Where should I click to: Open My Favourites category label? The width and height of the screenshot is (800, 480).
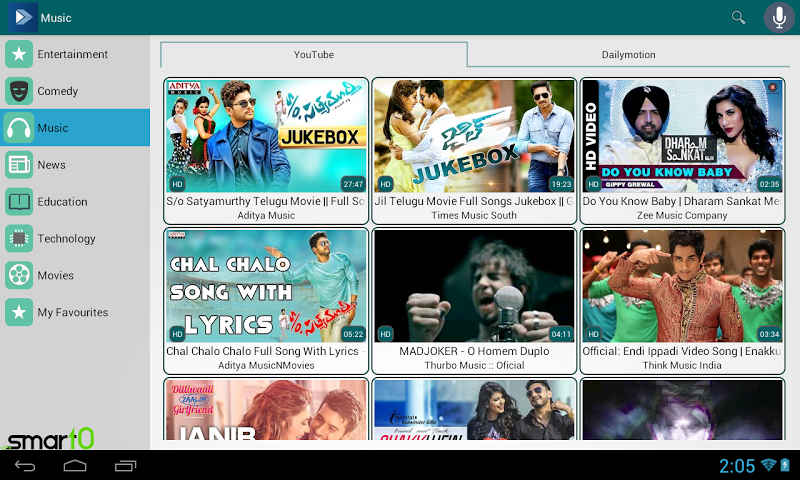tap(72, 312)
